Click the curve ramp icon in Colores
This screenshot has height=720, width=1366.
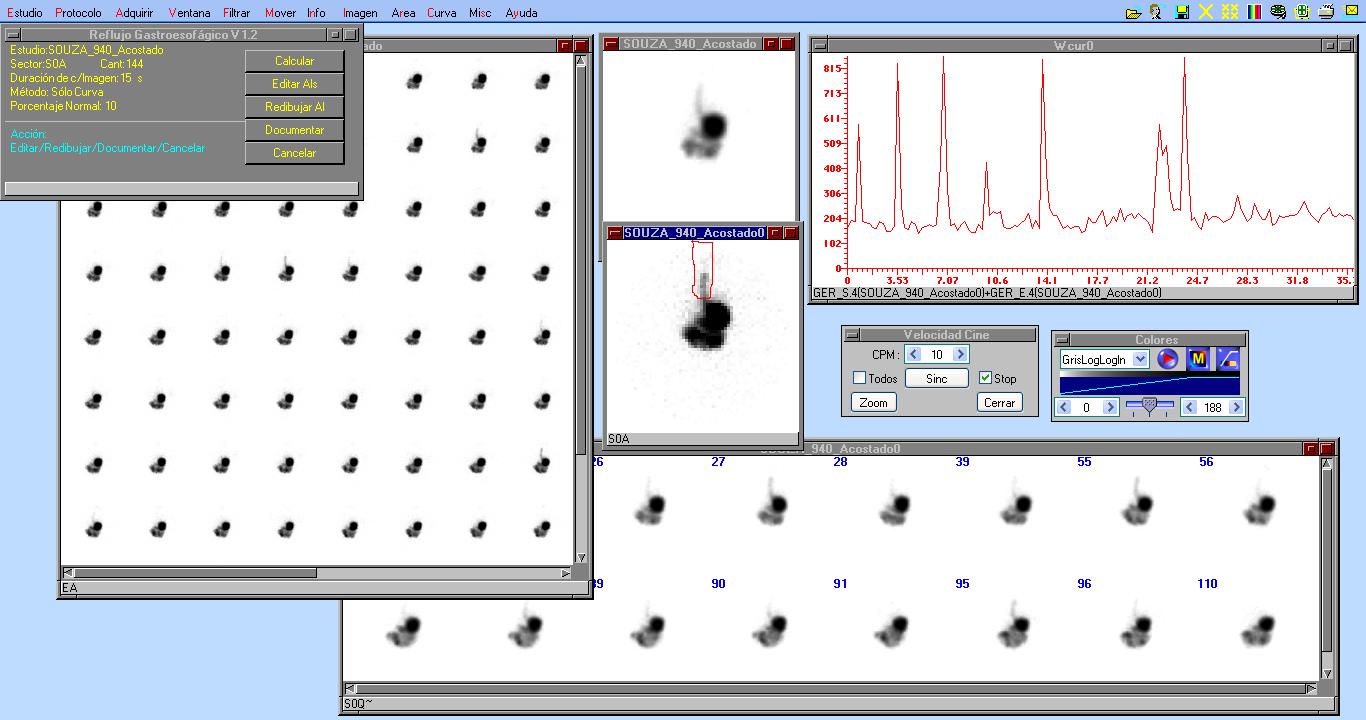pos(1228,359)
